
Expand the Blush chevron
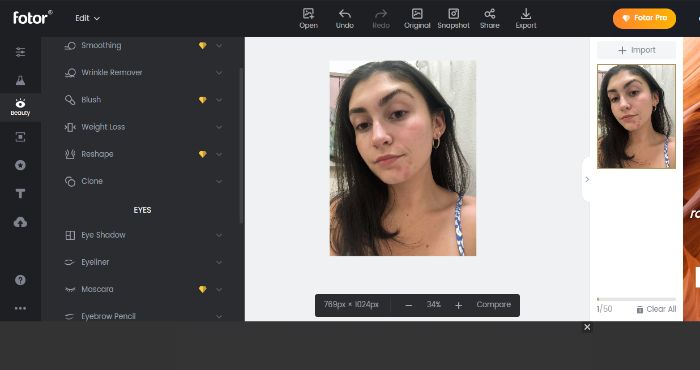[219, 100]
